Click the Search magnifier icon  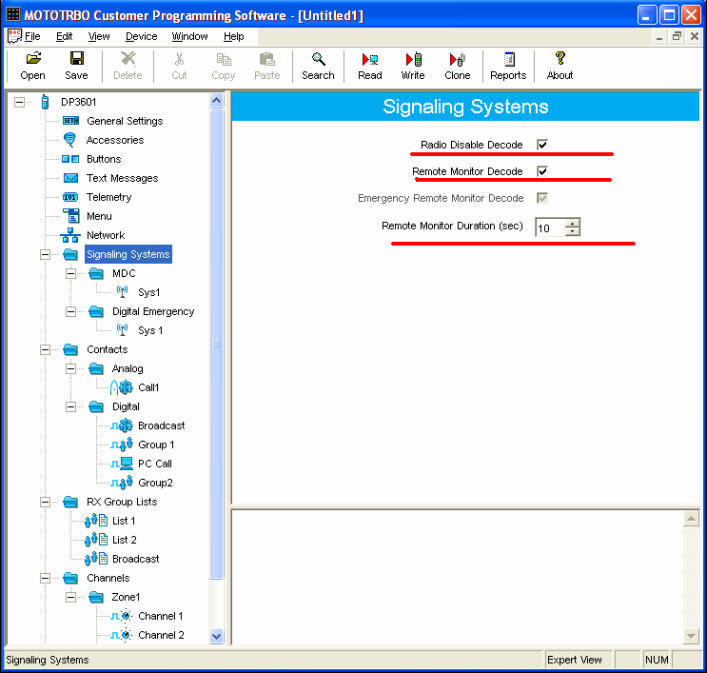[318, 58]
